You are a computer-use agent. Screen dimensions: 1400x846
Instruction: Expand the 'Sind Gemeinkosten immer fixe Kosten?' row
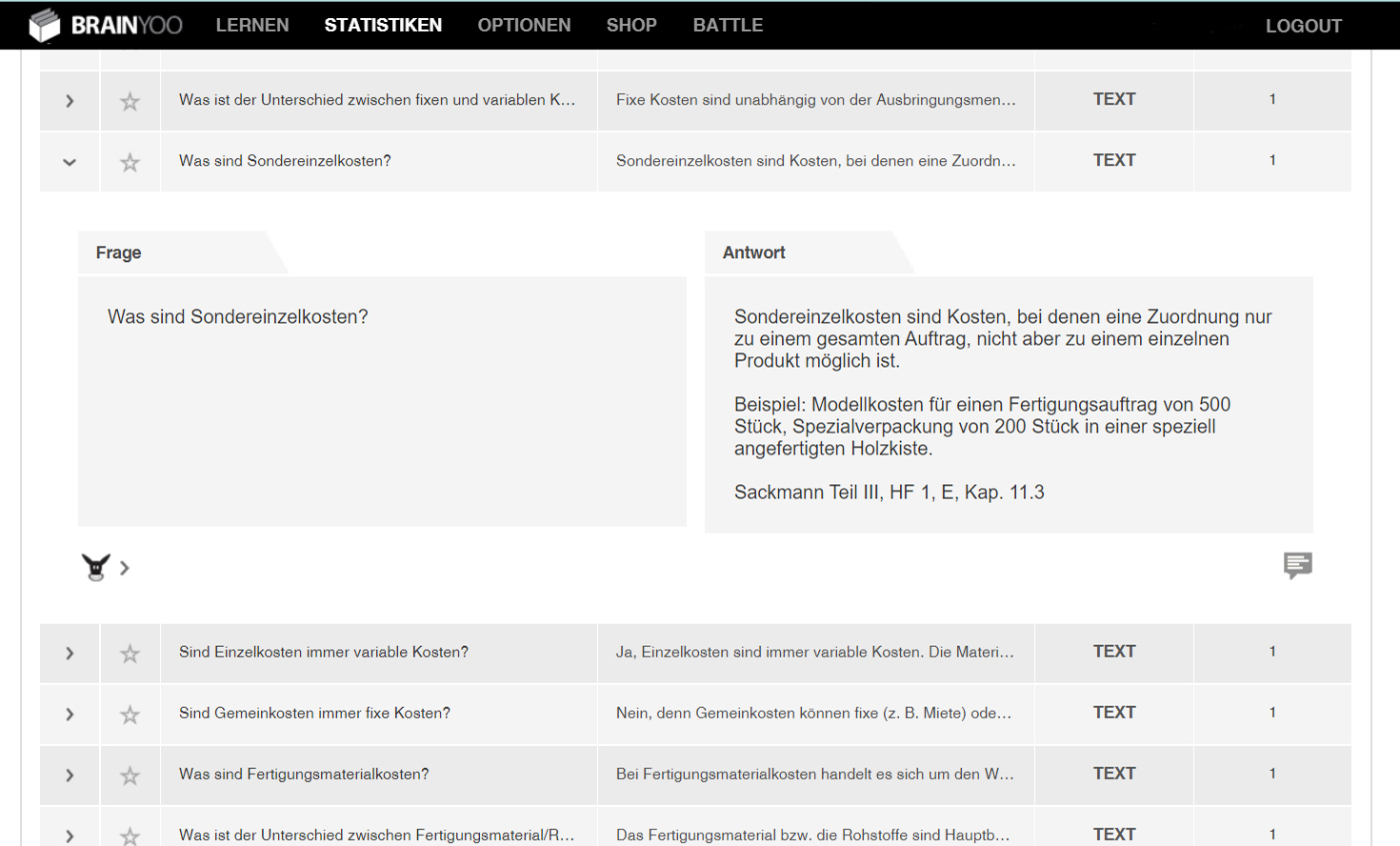pyautogui.click(x=70, y=715)
